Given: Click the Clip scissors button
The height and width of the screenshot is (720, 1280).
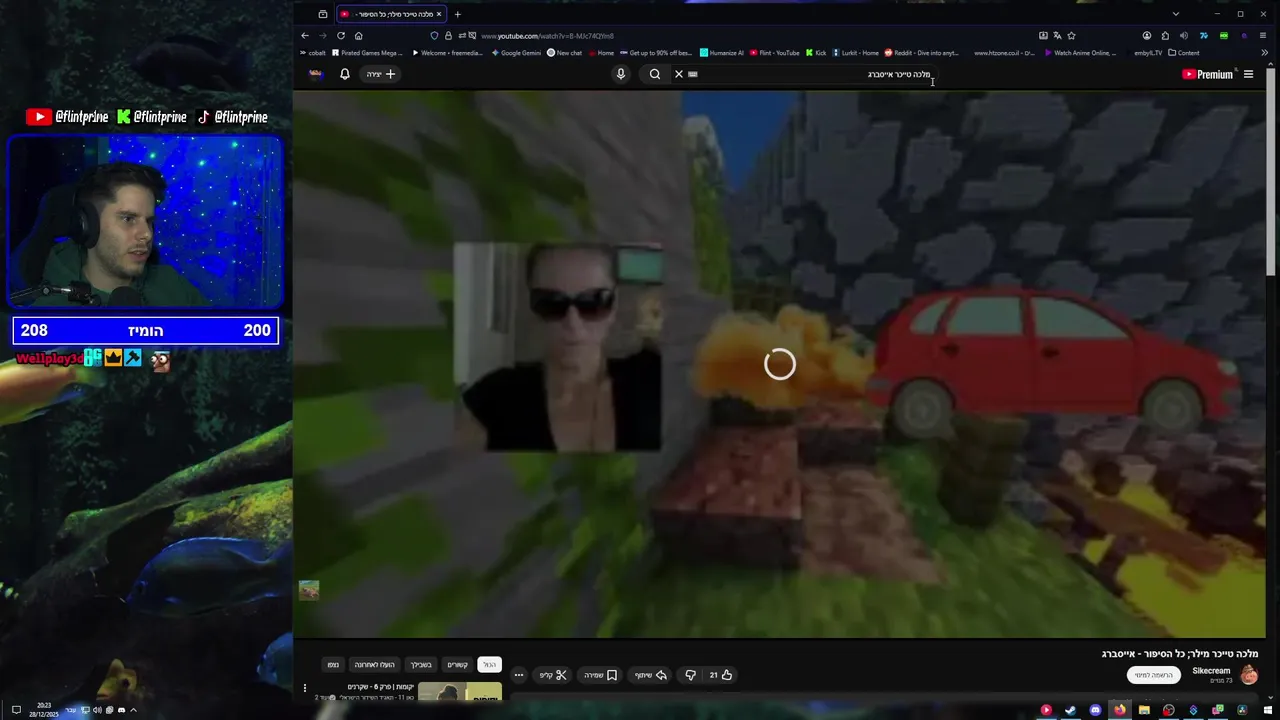Looking at the screenshot, I should coord(553,675).
